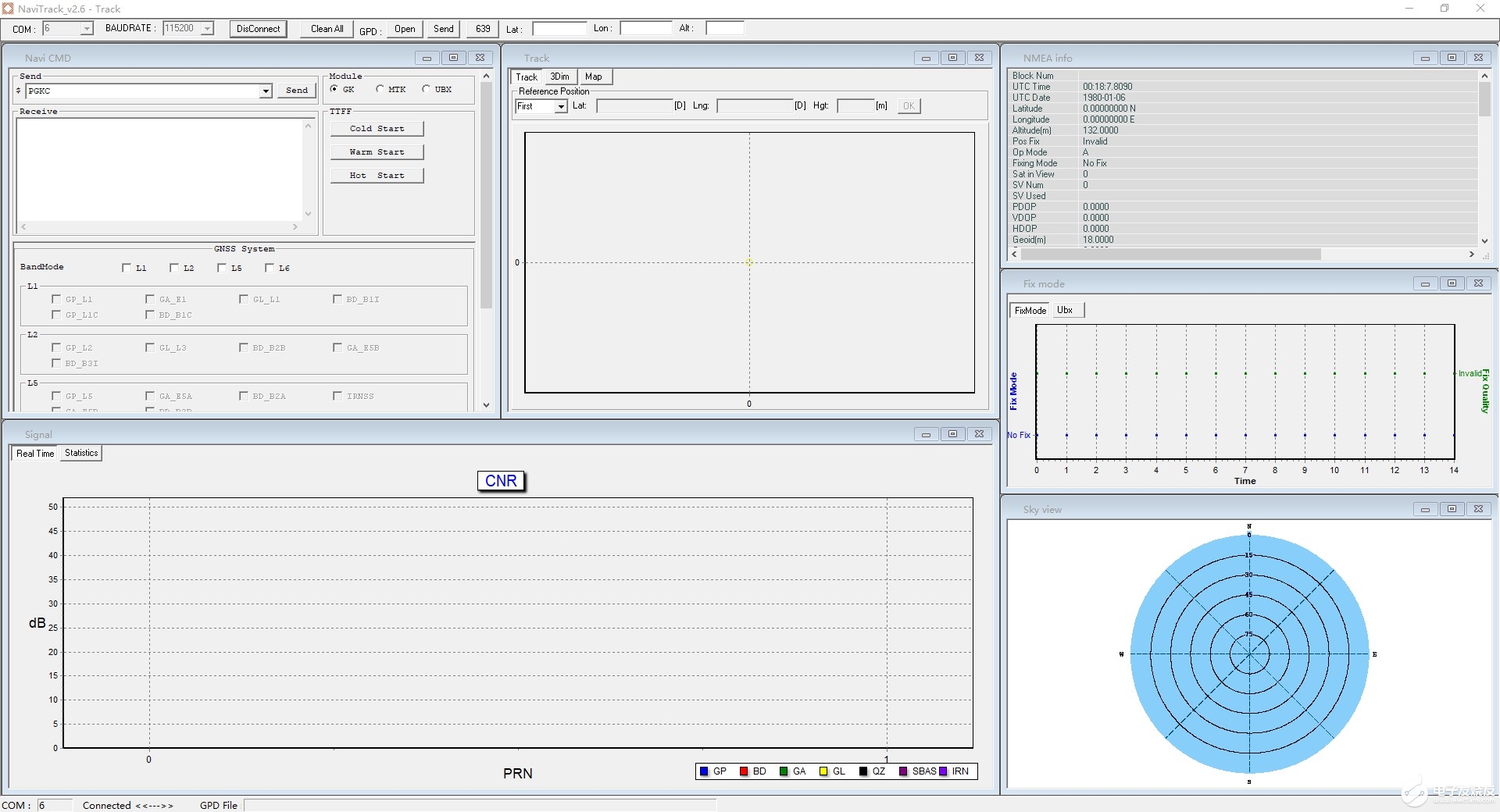Maximize the Fix mode panel

pyautogui.click(x=1452, y=283)
